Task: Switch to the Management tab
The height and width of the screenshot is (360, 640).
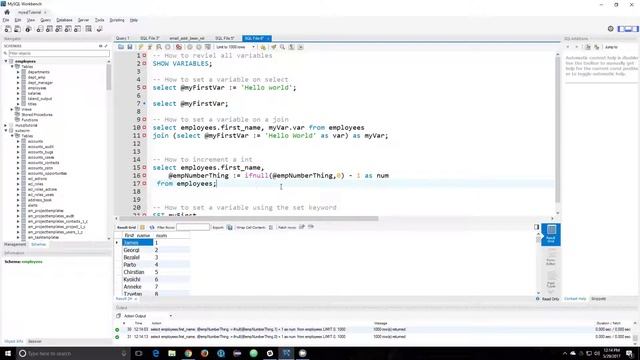Action: click(15, 244)
